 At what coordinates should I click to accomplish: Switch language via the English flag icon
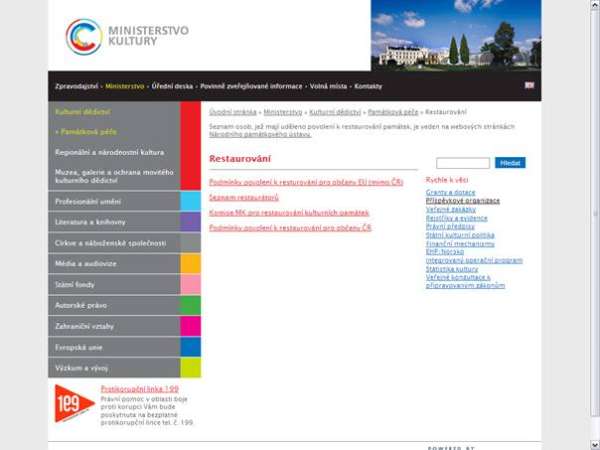[x=529, y=85]
